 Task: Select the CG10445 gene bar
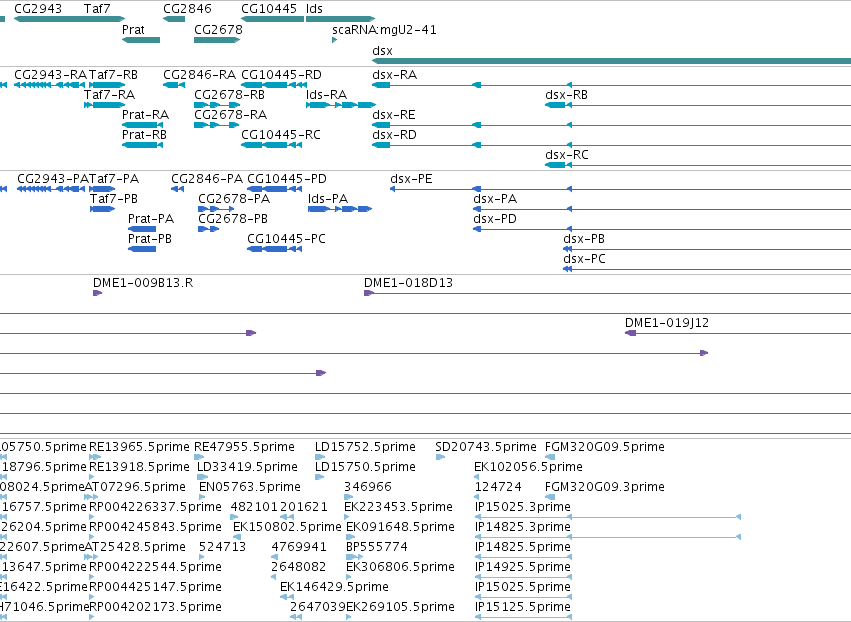[272, 19]
